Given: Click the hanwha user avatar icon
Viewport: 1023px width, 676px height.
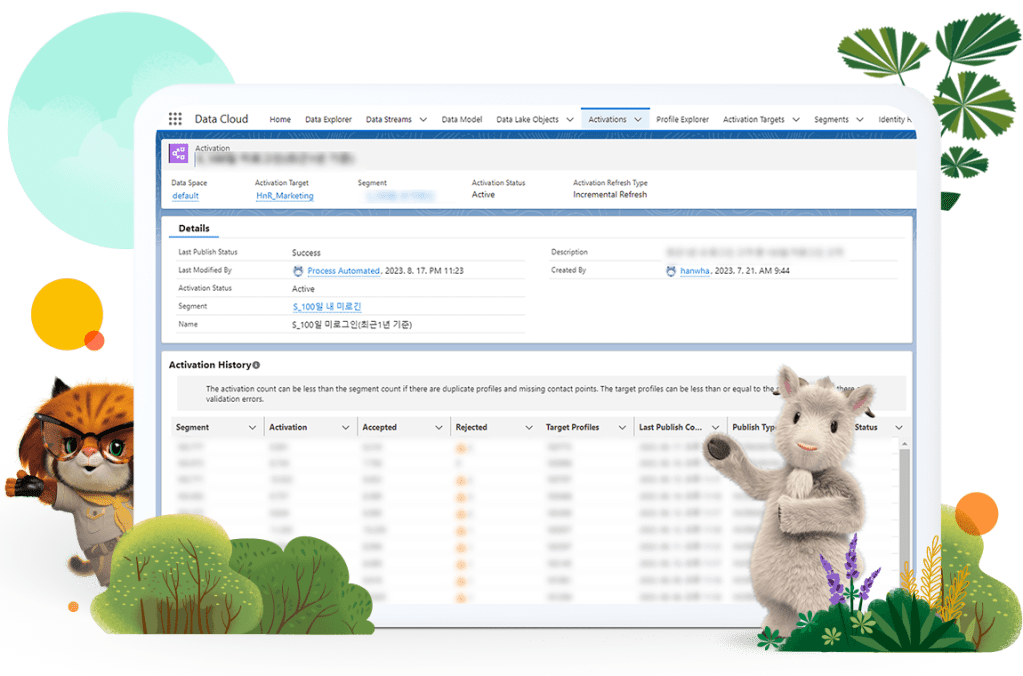Looking at the screenshot, I should (x=671, y=271).
